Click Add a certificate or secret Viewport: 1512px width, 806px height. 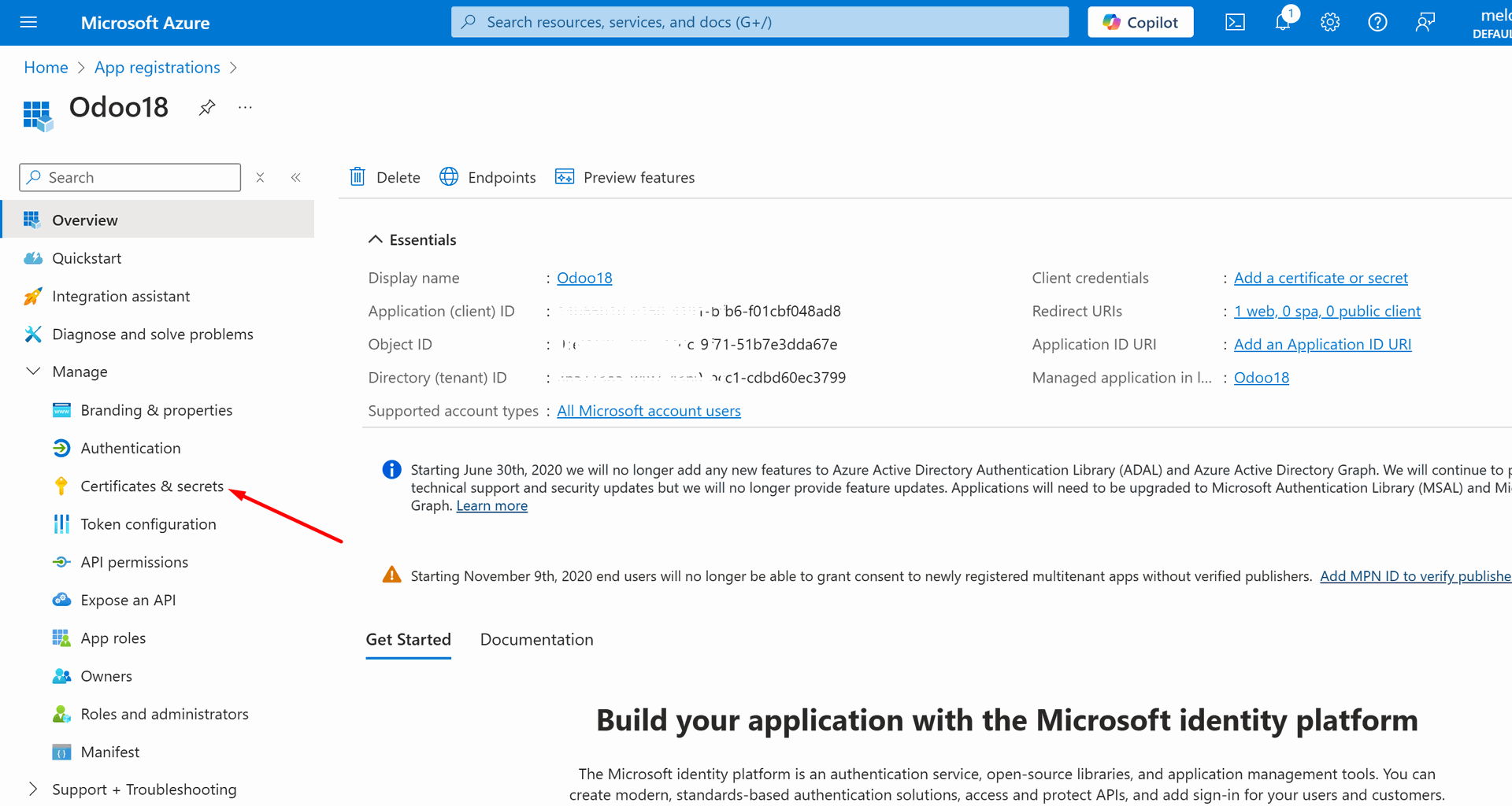(x=1321, y=278)
